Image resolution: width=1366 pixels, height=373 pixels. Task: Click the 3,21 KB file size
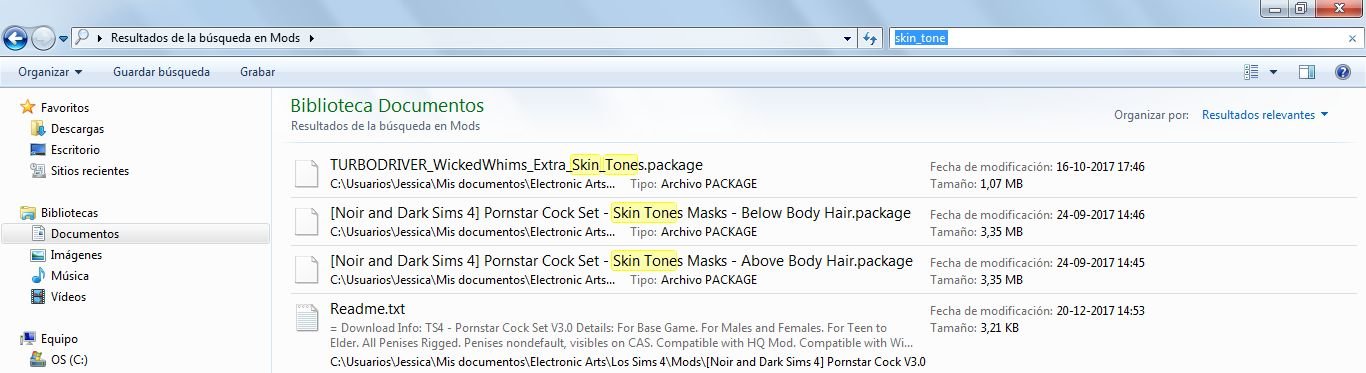(x=999, y=328)
